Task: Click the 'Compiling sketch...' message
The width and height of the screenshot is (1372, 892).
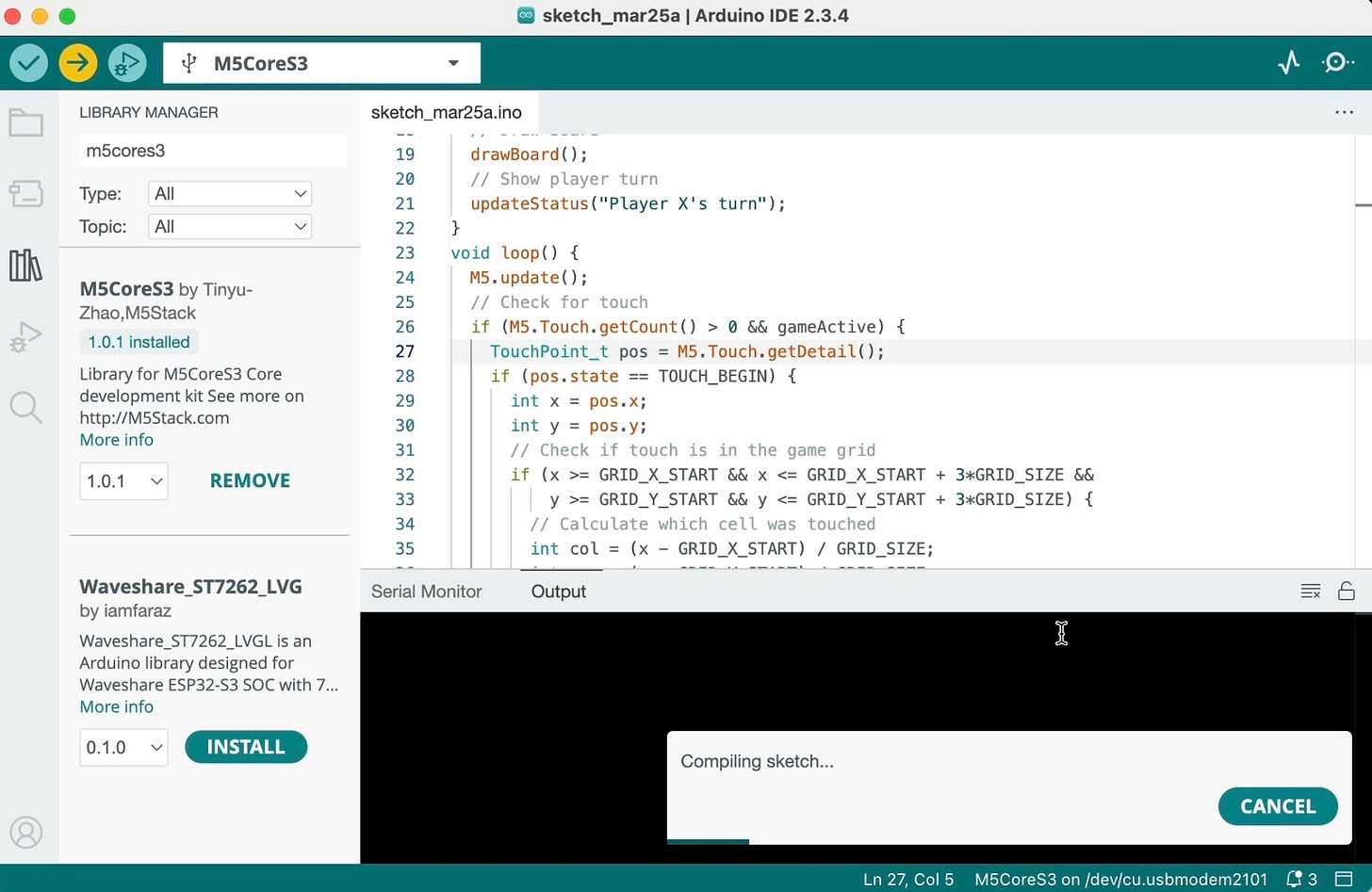Action: 757,761
